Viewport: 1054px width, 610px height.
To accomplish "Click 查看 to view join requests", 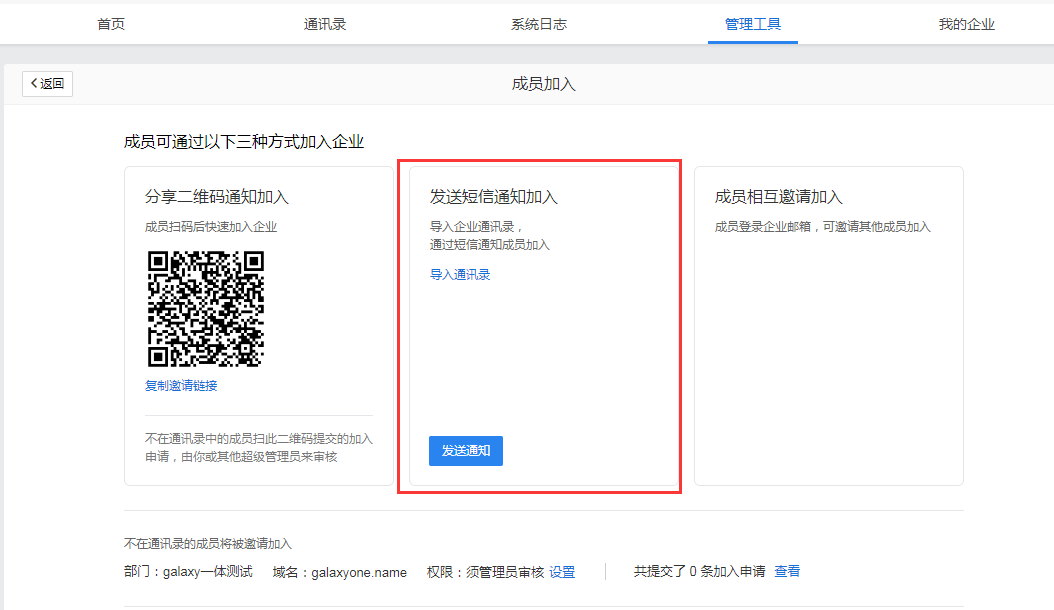I will pyautogui.click(x=787, y=572).
